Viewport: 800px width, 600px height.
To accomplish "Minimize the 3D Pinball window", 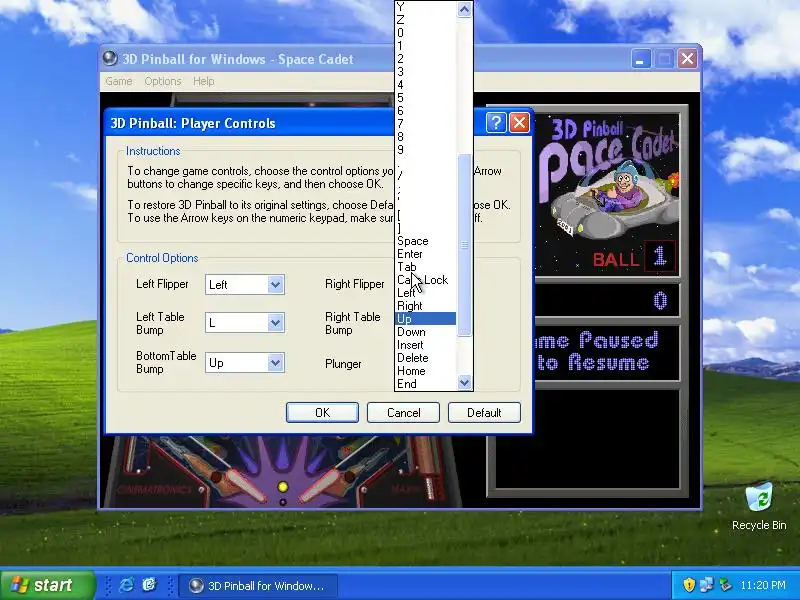I will tap(641, 59).
